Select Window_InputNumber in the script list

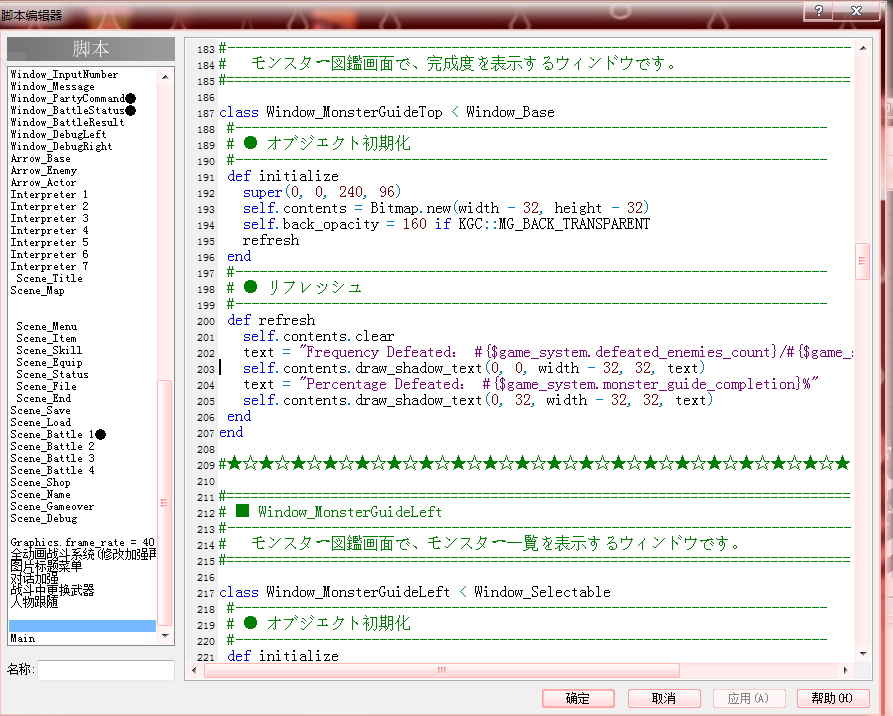(x=64, y=75)
